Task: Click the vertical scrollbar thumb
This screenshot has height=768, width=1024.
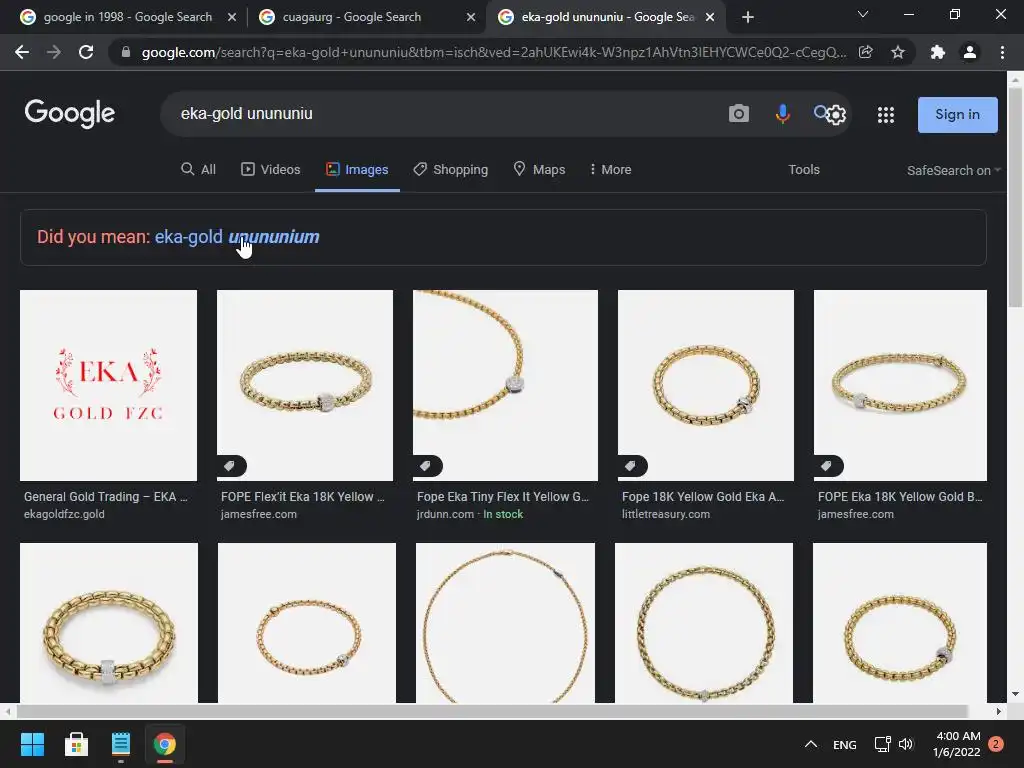Action: point(1015,196)
